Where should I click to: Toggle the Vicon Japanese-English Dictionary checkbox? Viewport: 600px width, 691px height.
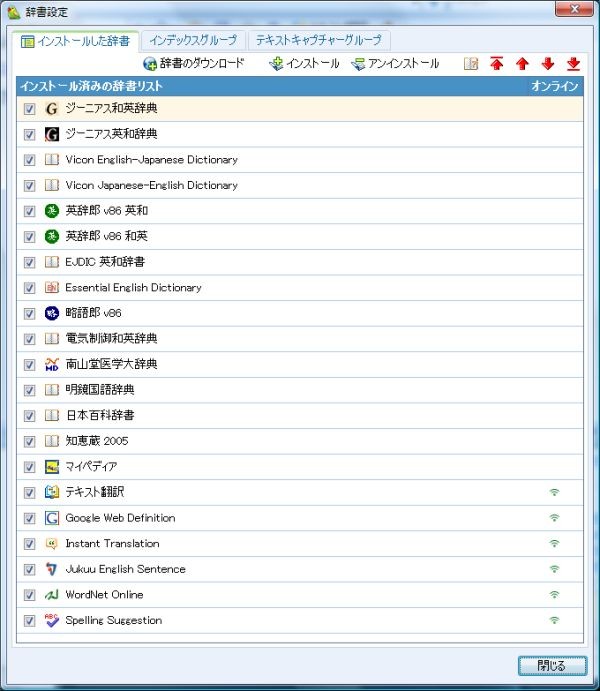coord(29,186)
